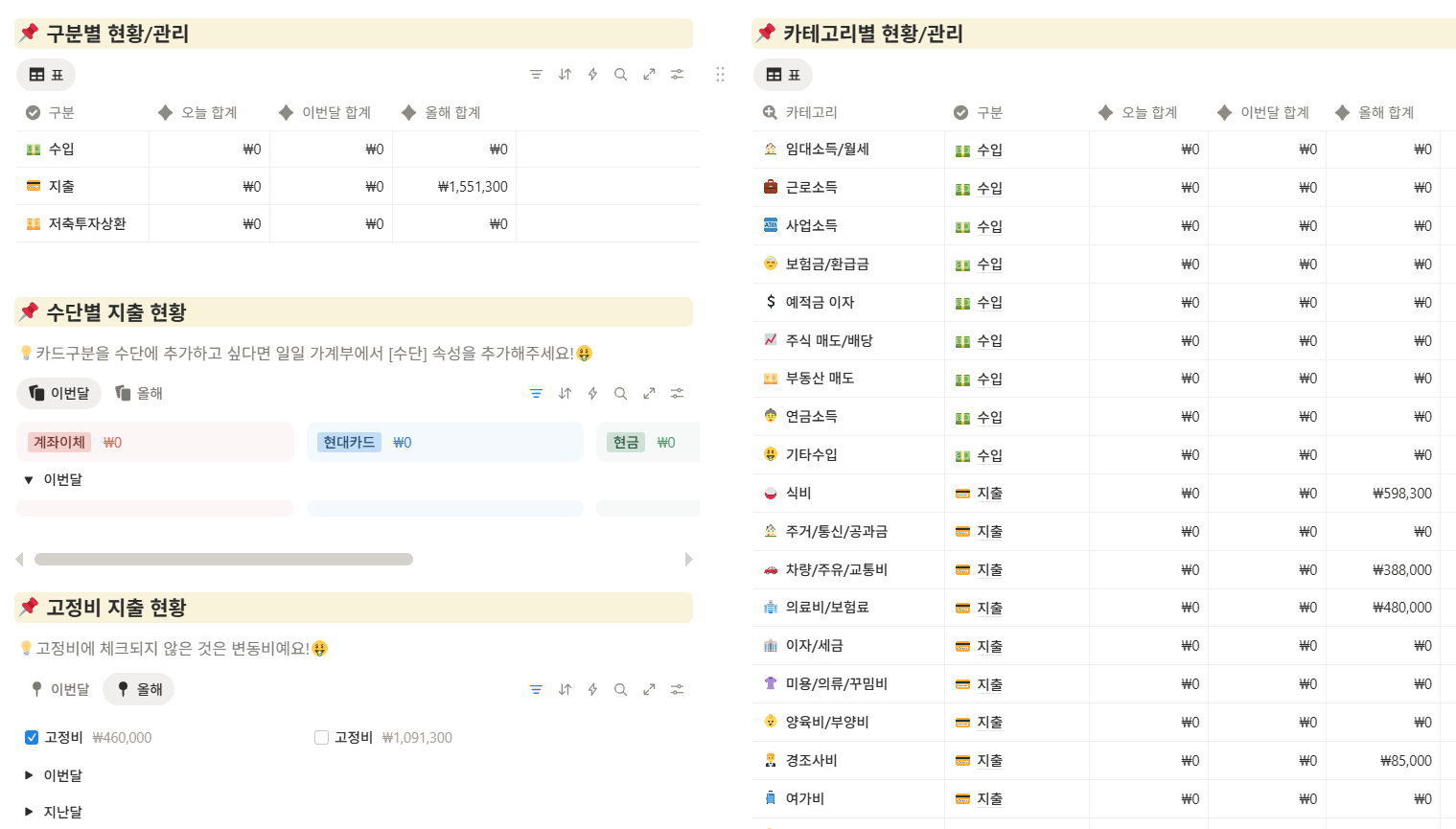
Task: Click the expand arrows icon in 수단별 toolbar
Action: point(649,393)
